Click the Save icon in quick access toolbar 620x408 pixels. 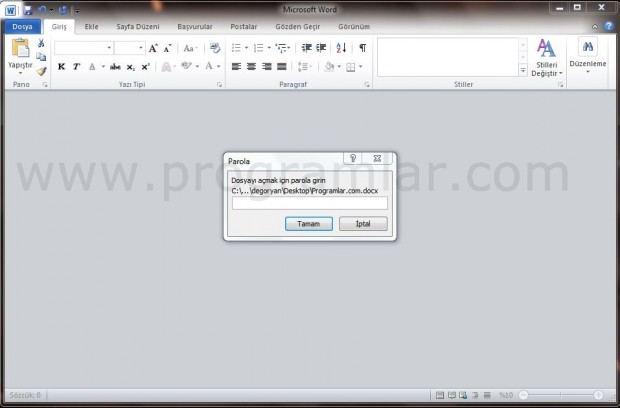click(28, 10)
